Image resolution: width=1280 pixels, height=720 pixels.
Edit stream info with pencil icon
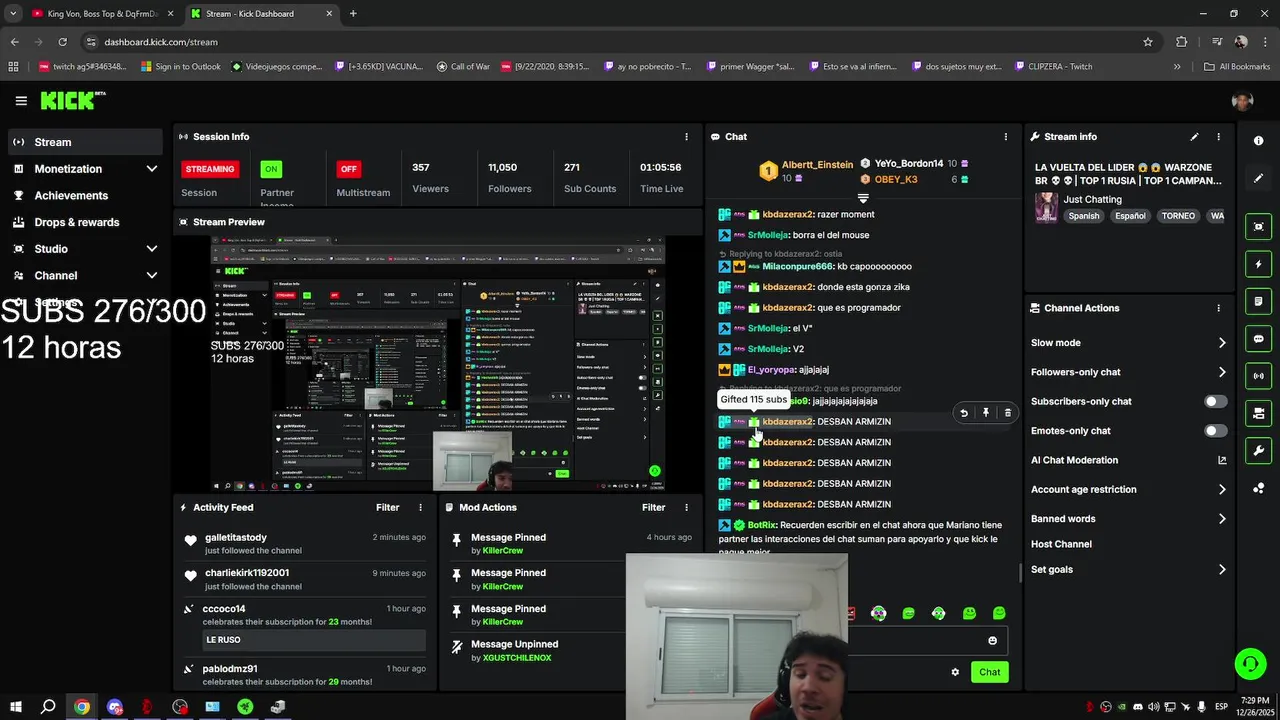(1194, 137)
